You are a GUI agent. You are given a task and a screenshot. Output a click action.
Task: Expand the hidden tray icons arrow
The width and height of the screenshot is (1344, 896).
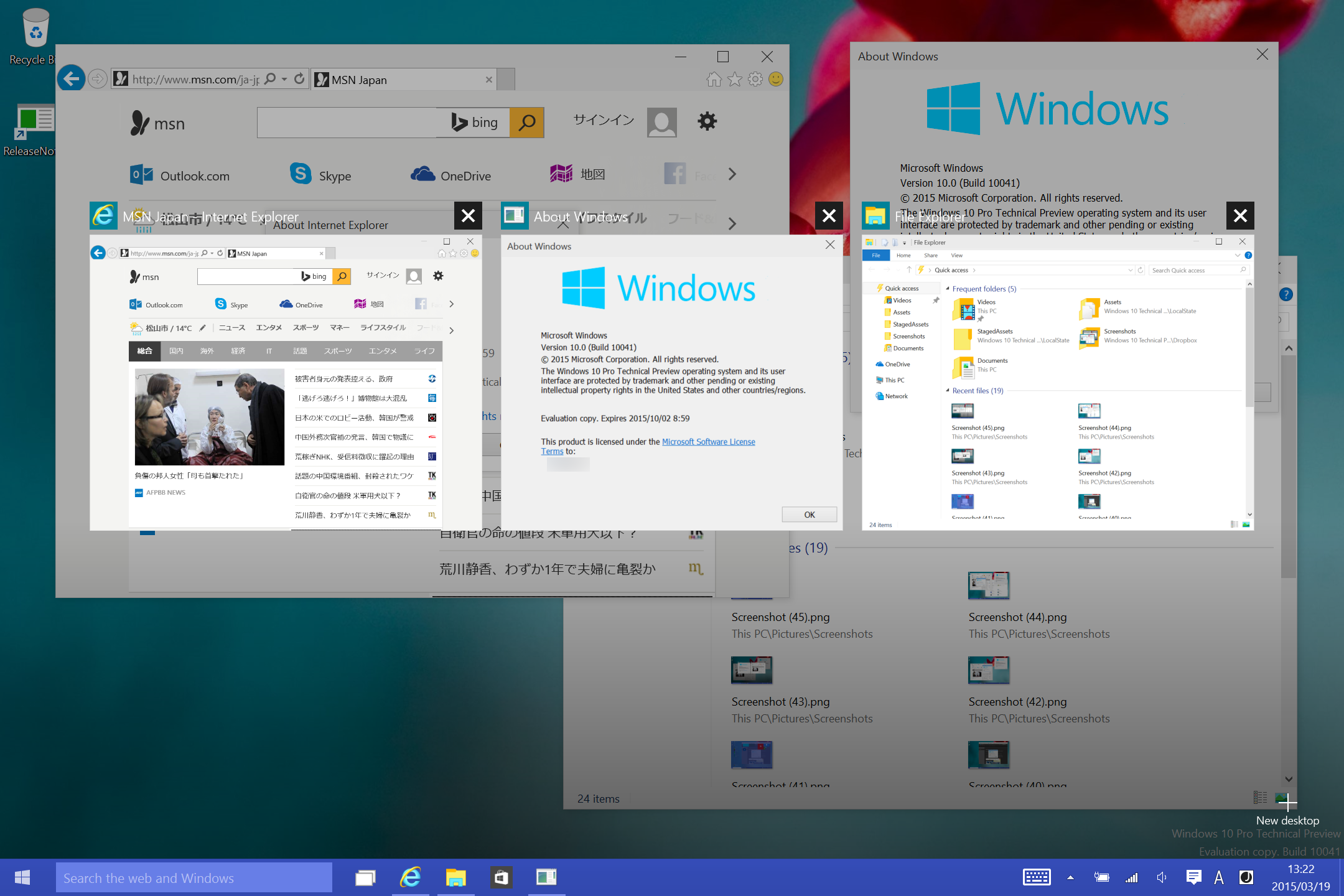coord(1070,877)
